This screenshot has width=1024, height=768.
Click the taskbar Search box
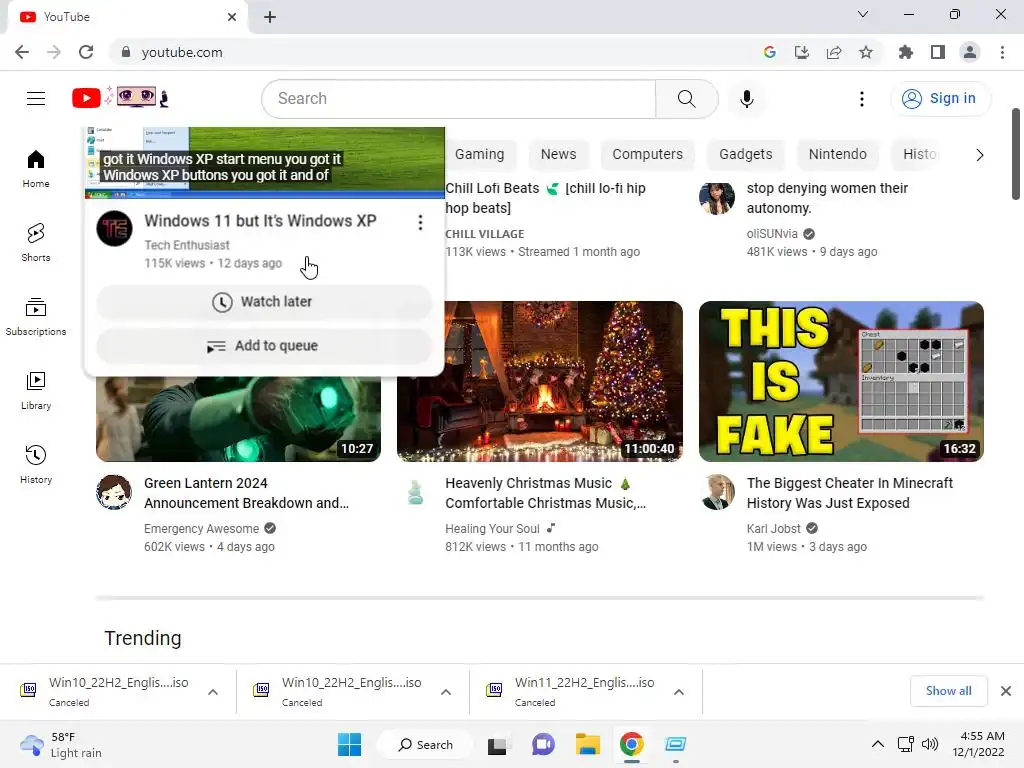pyautogui.click(x=425, y=744)
